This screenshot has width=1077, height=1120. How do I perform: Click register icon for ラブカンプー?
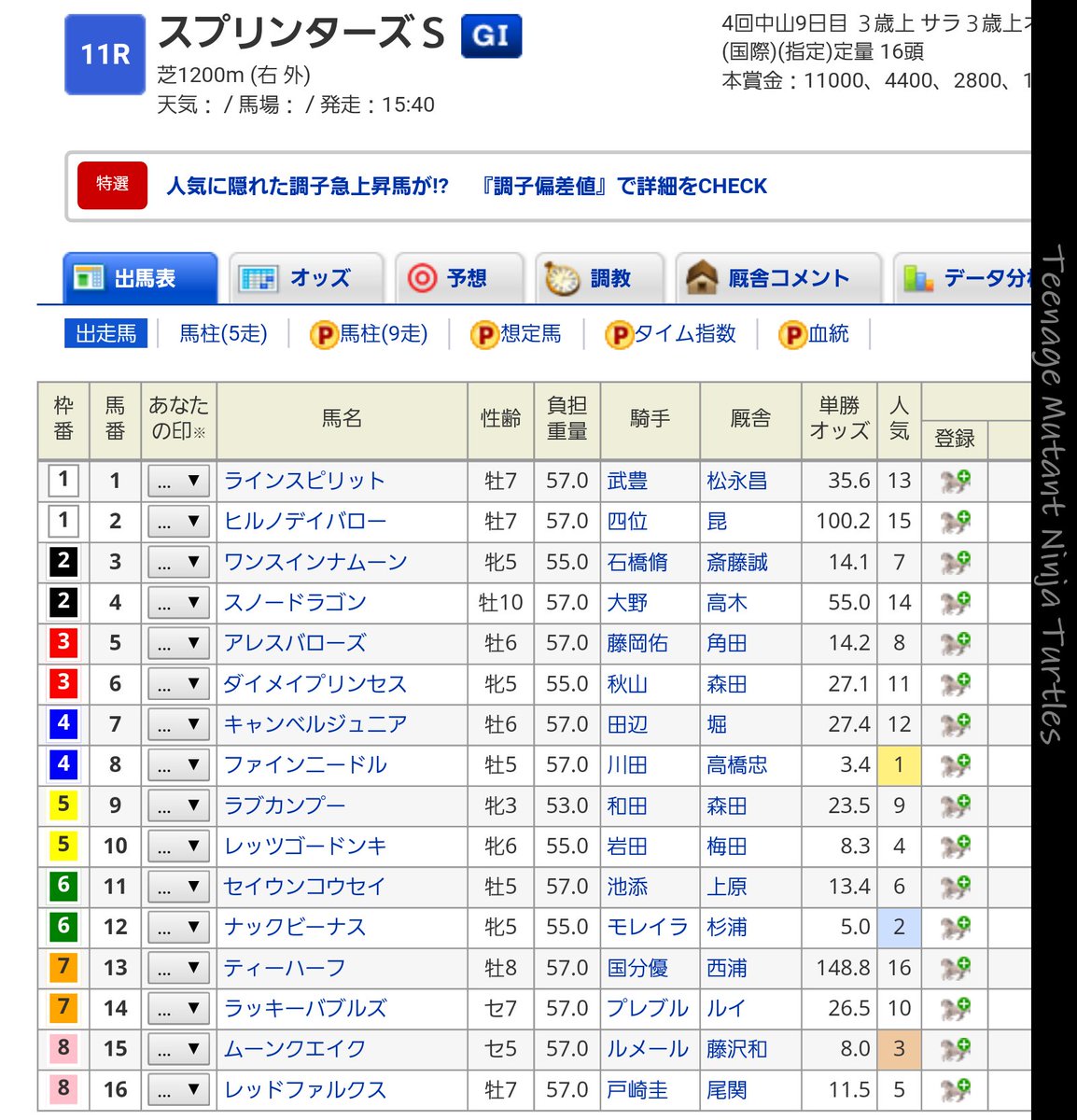point(955,806)
